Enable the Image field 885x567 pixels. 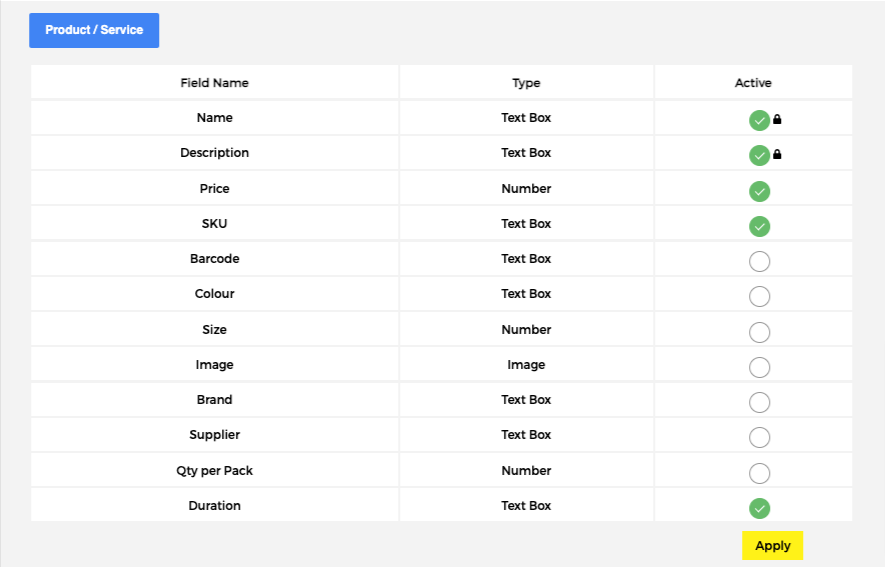tap(759, 367)
